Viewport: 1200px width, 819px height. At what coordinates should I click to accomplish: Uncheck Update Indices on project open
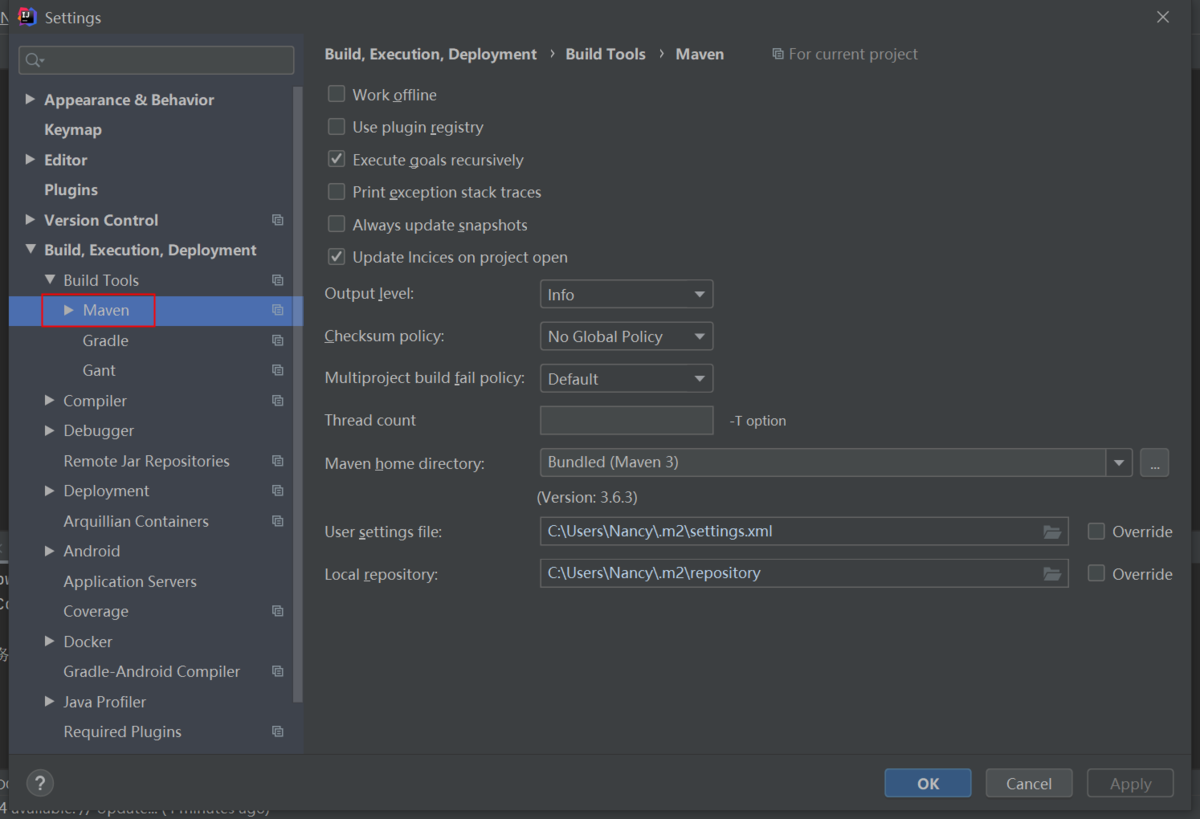pos(337,257)
